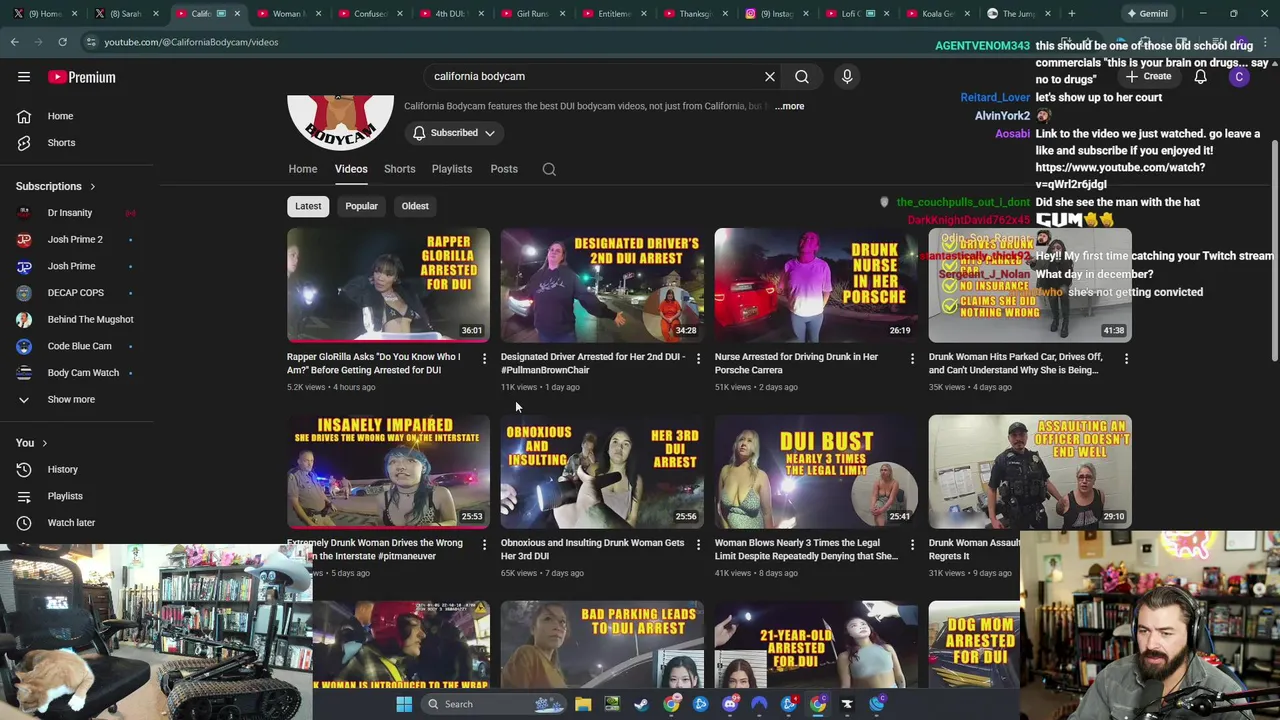
Task: Select the Oldest sort chip
Action: tap(415, 206)
